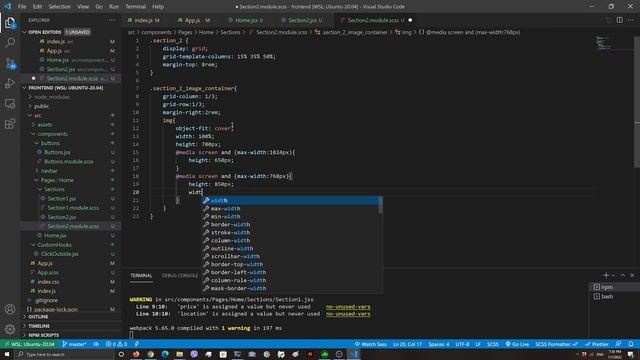This screenshot has width=640, height=360.
Task: Open the Search view in activity bar
Action: coord(10,43)
